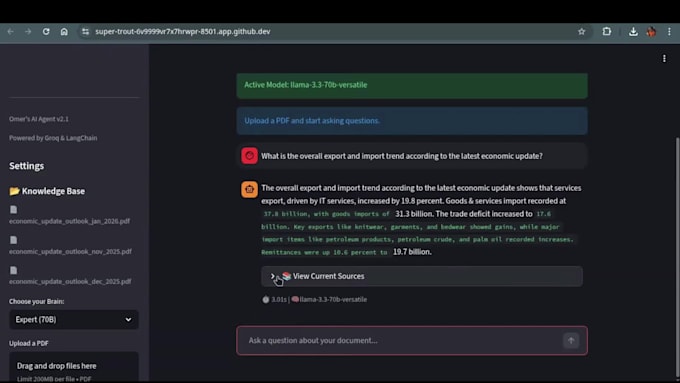
Task: Open the browser extensions menu
Action: 607,32
